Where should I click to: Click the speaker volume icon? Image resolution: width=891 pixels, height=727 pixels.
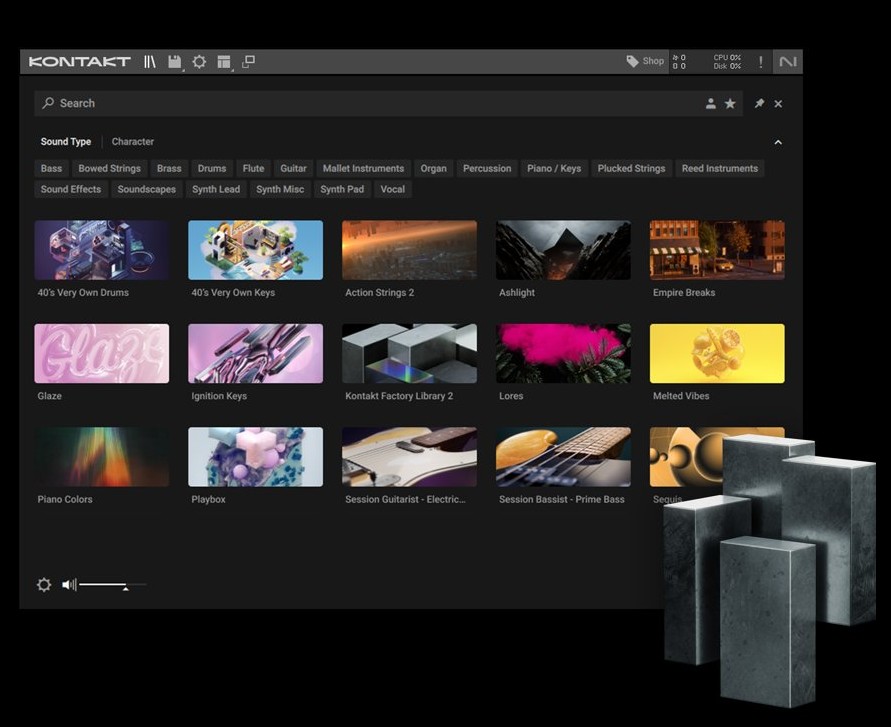pyautogui.click(x=68, y=585)
